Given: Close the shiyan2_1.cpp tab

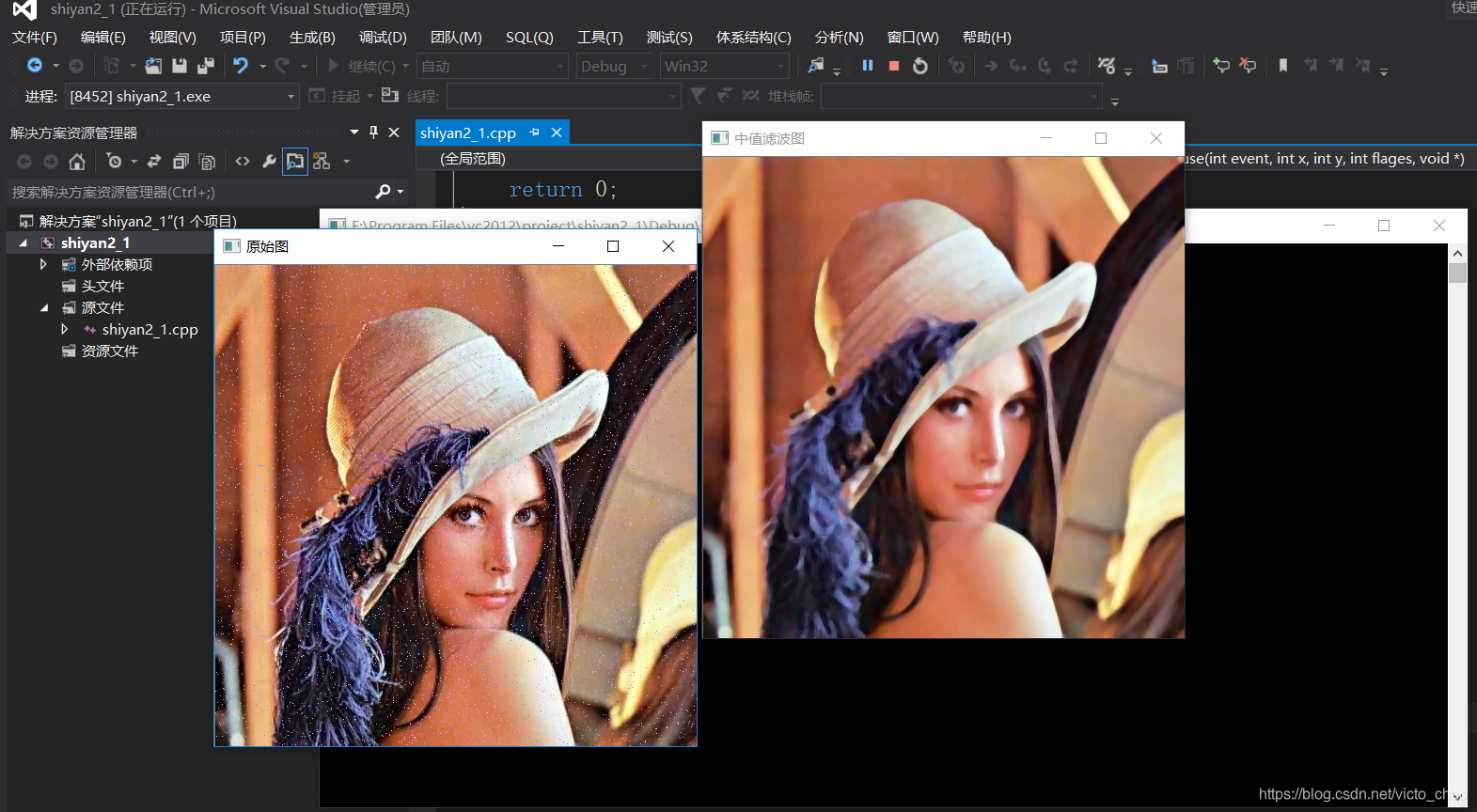Looking at the screenshot, I should [557, 133].
